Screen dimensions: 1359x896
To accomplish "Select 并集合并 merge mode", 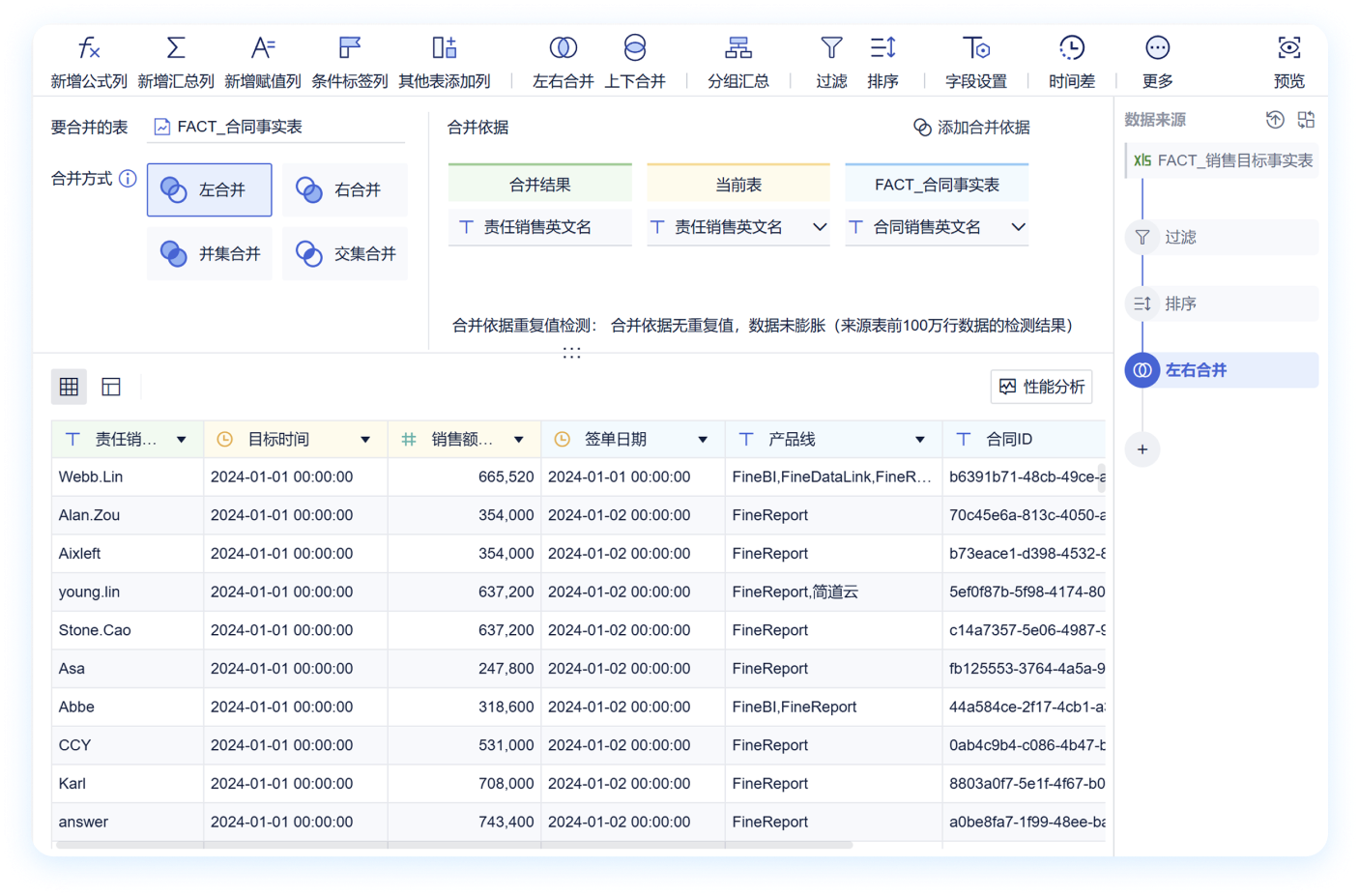I will point(210,253).
